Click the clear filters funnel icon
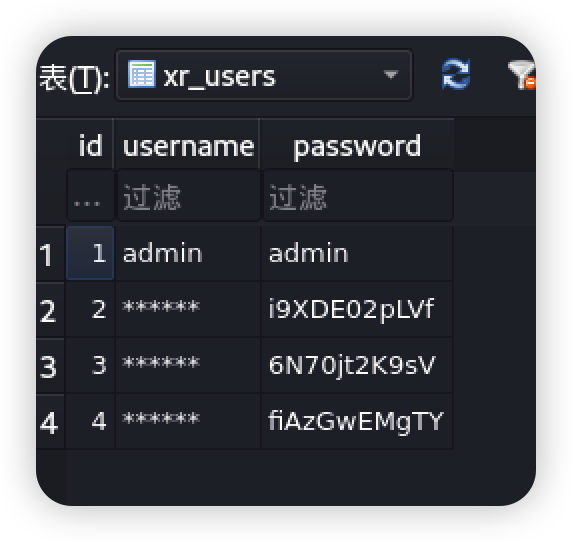 pyautogui.click(x=522, y=75)
